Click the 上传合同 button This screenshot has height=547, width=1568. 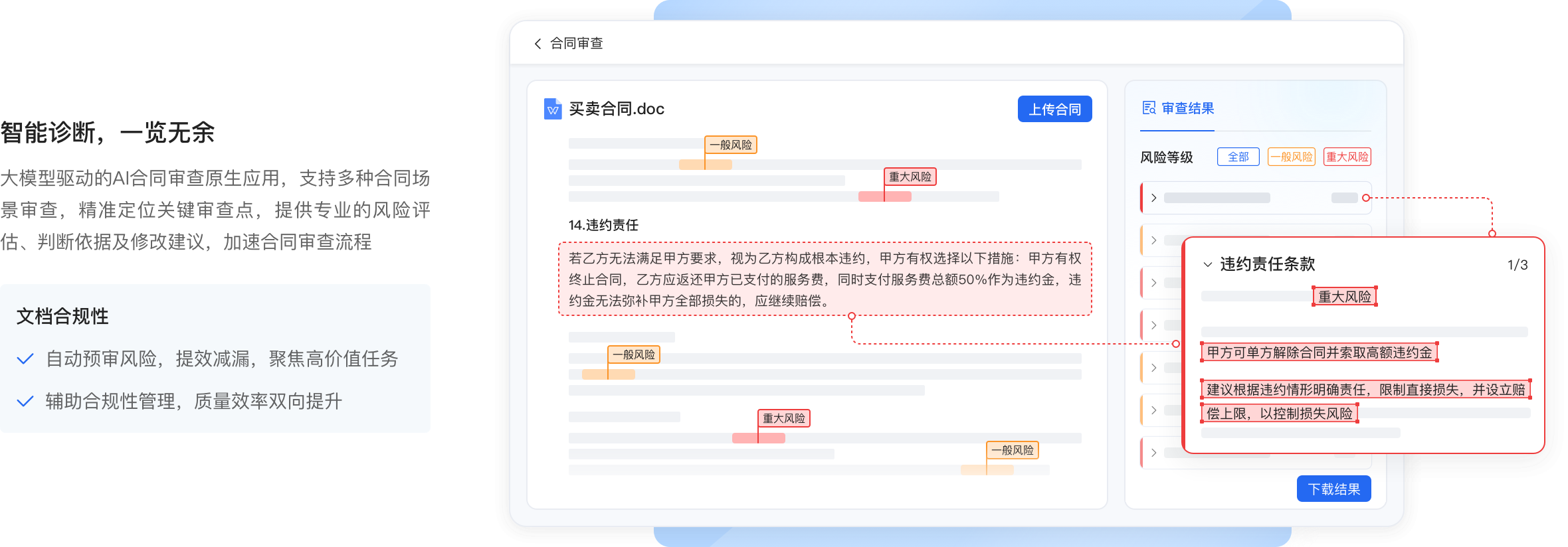(x=1054, y=110)
